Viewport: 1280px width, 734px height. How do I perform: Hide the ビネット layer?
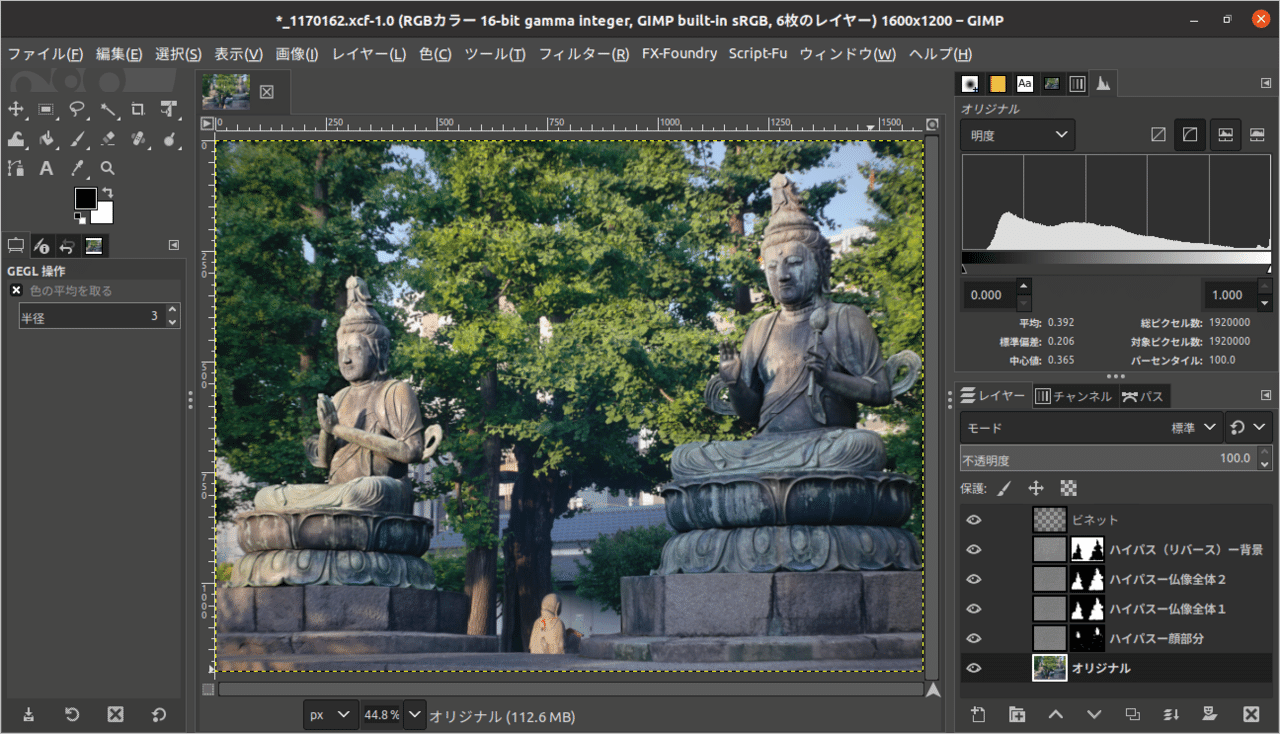click(x=974, y=520)
